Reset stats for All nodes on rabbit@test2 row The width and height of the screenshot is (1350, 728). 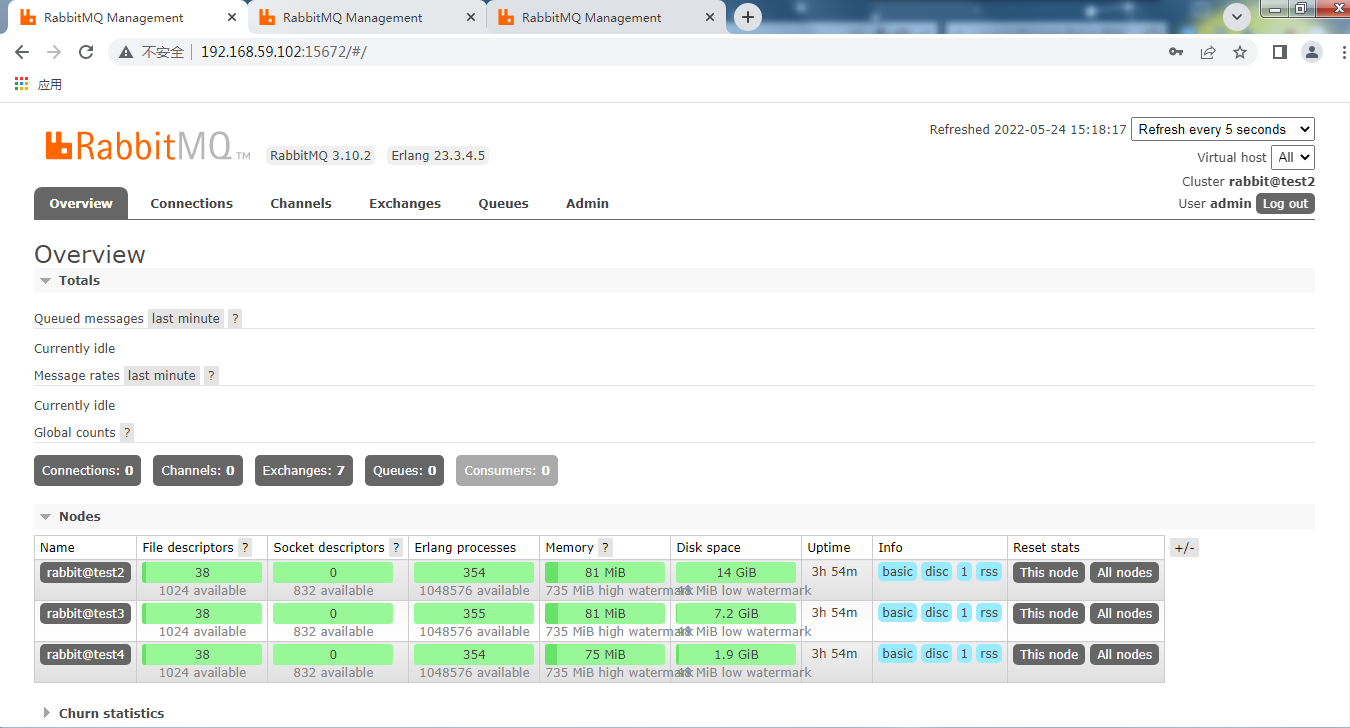point(1125,572)
